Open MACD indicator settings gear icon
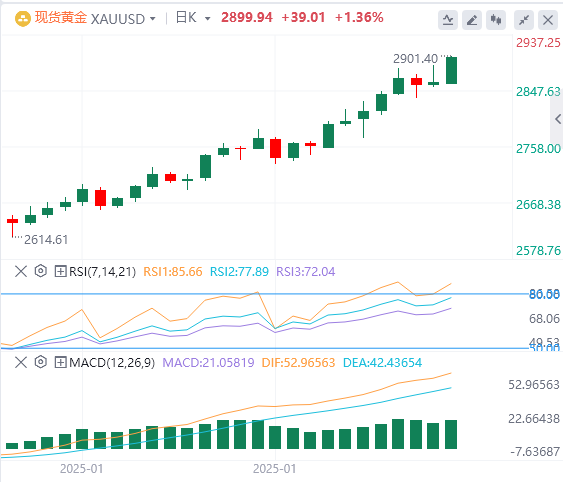 click(x=41, y=362)
